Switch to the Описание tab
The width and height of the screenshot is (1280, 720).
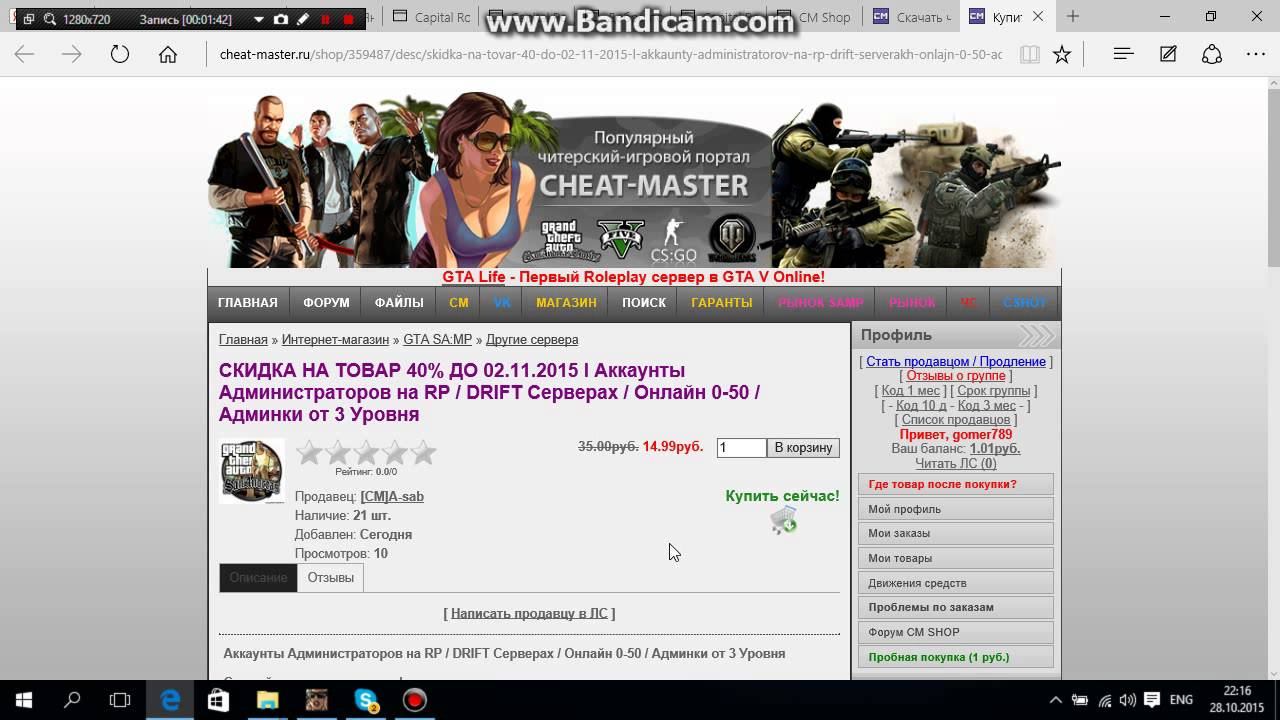[x=258, y=578]
